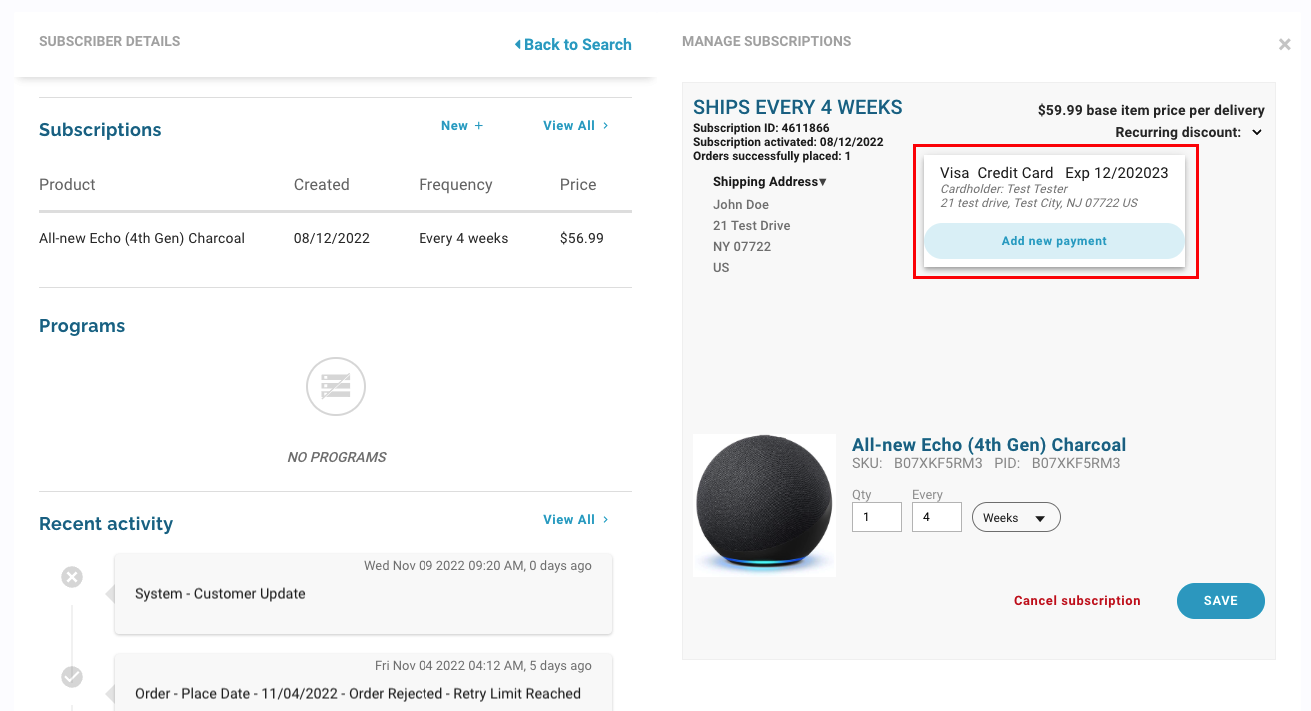Go Back to Search
The width and height of the screenshot is (1311, 711).
click(x=573, y=44)
